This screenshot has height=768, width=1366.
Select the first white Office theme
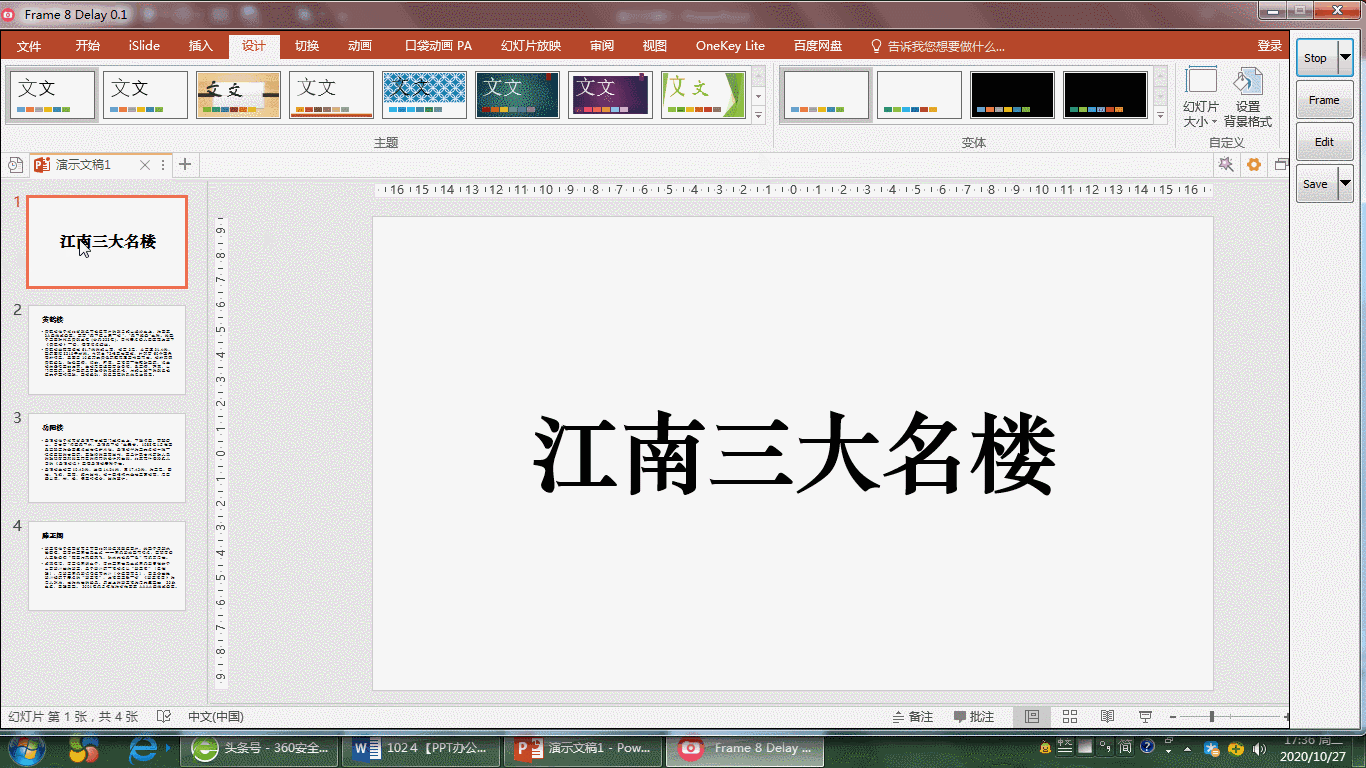pyautogui.click(x=53, y=95)
